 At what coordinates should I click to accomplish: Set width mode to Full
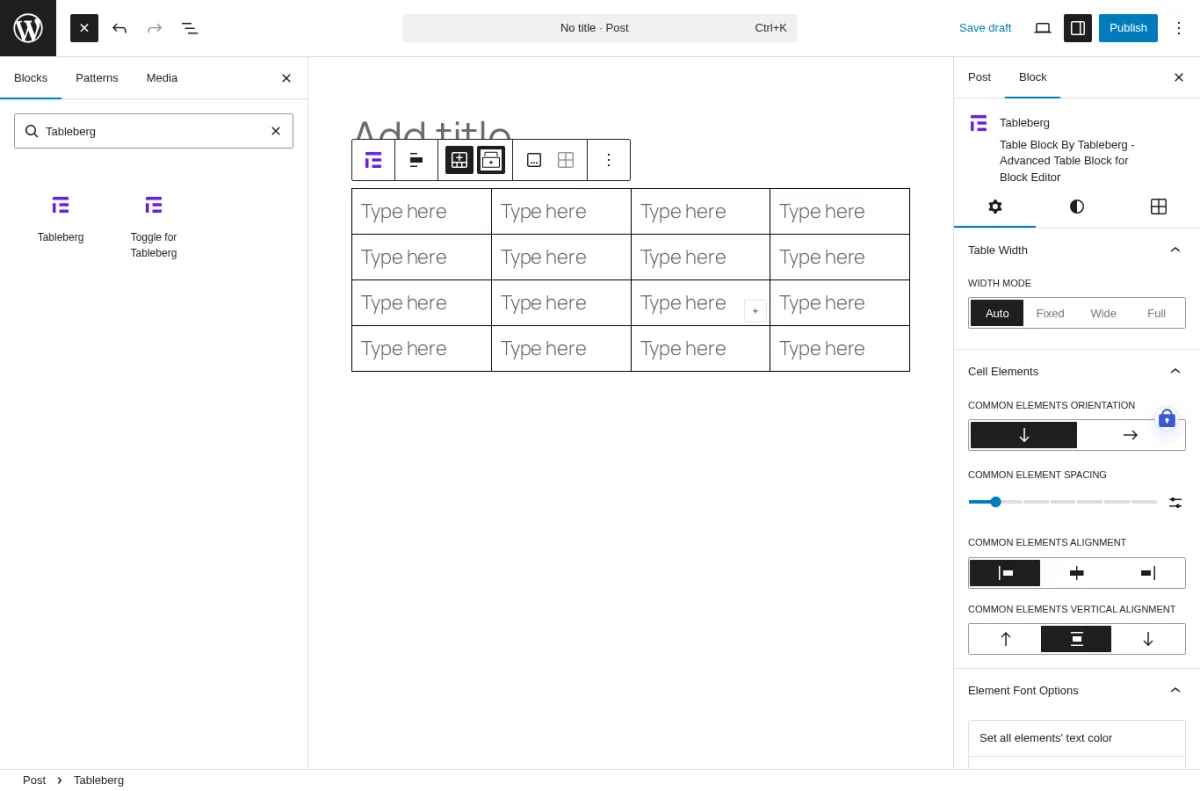(x=1156, y=313)
